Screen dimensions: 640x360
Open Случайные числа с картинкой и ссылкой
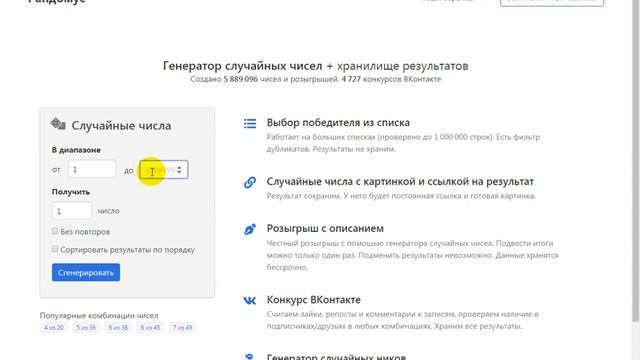click(x=400, y=182)
